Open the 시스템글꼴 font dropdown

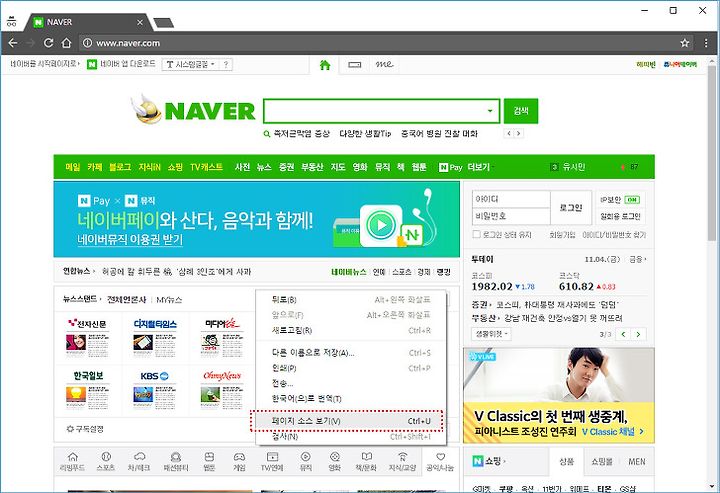pos(191,65)
